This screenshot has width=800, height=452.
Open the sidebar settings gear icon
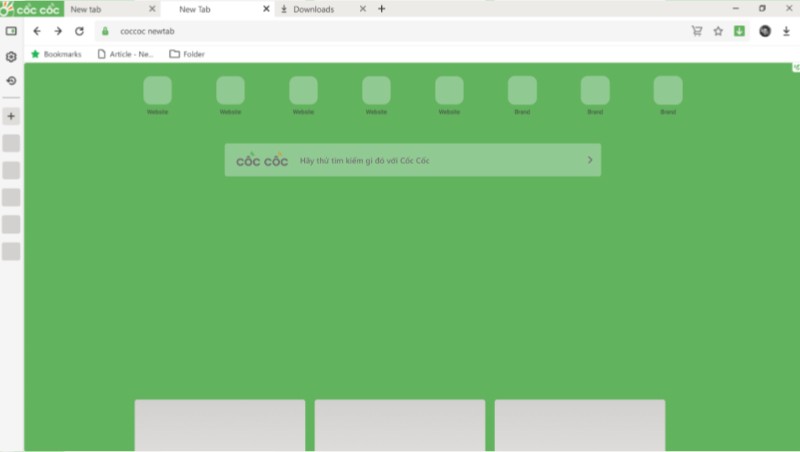point(11,57)
